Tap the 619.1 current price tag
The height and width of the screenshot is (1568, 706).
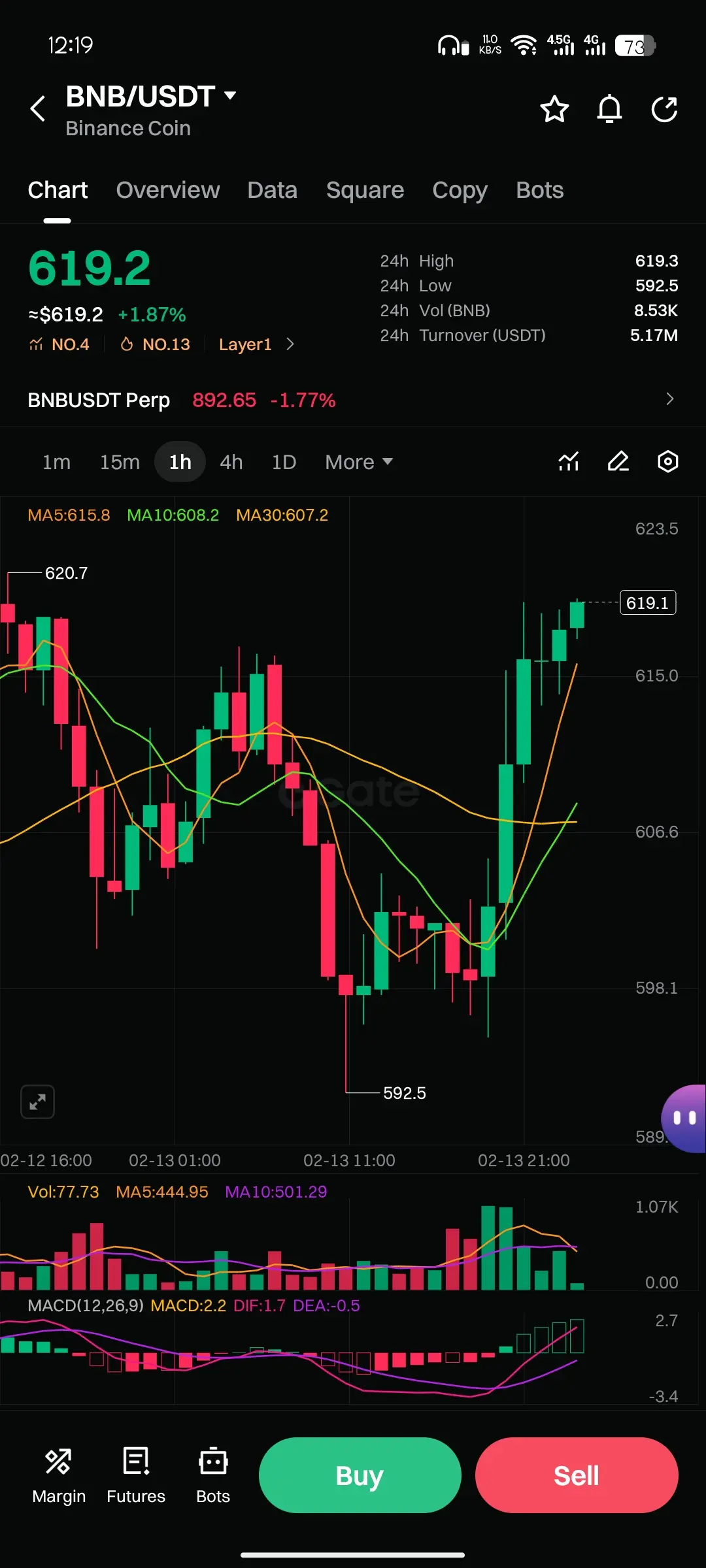tap(648, 602)
